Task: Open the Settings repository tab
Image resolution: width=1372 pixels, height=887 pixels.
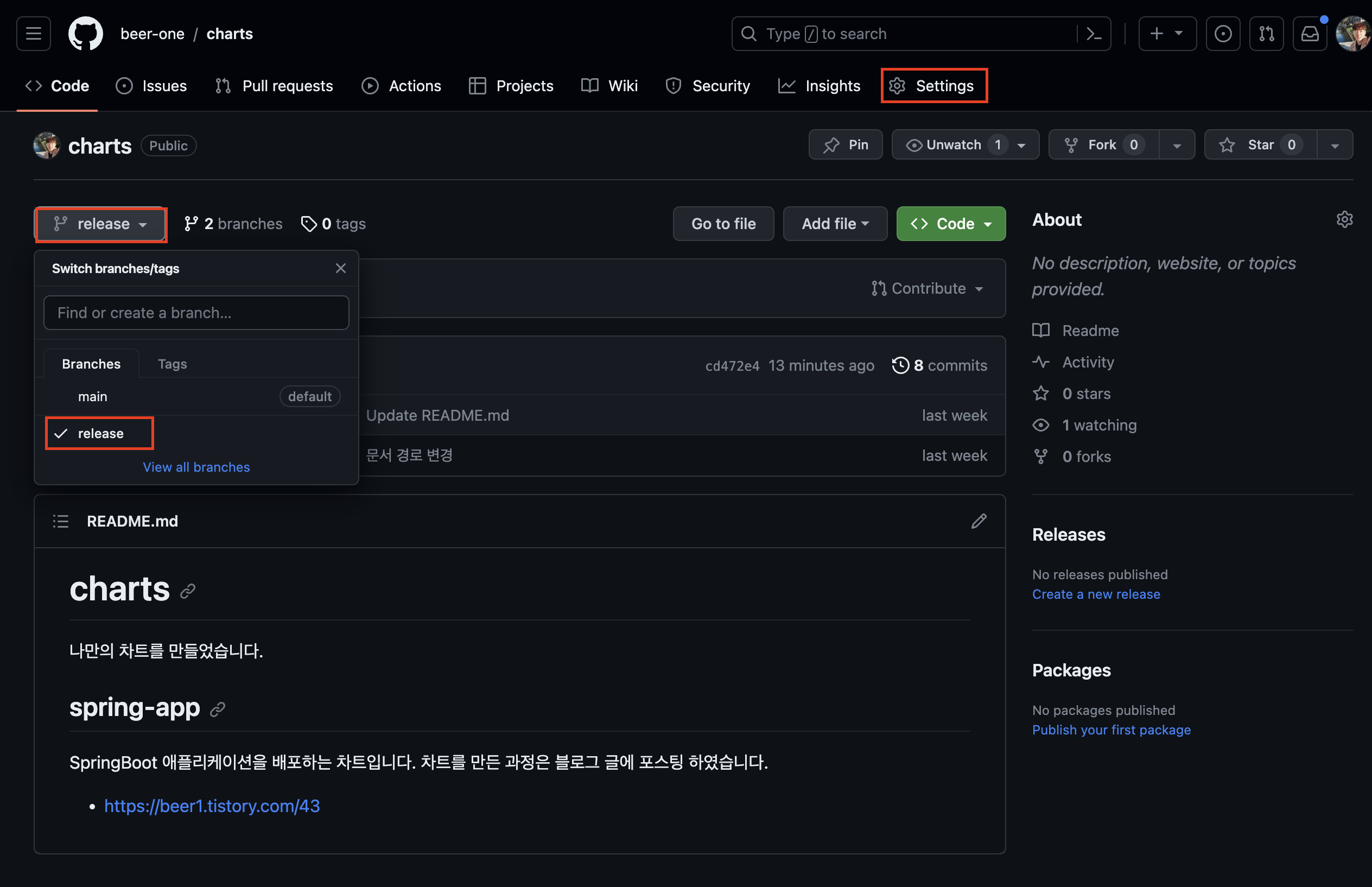Action: pyautogui.click(x=933, y=86)
